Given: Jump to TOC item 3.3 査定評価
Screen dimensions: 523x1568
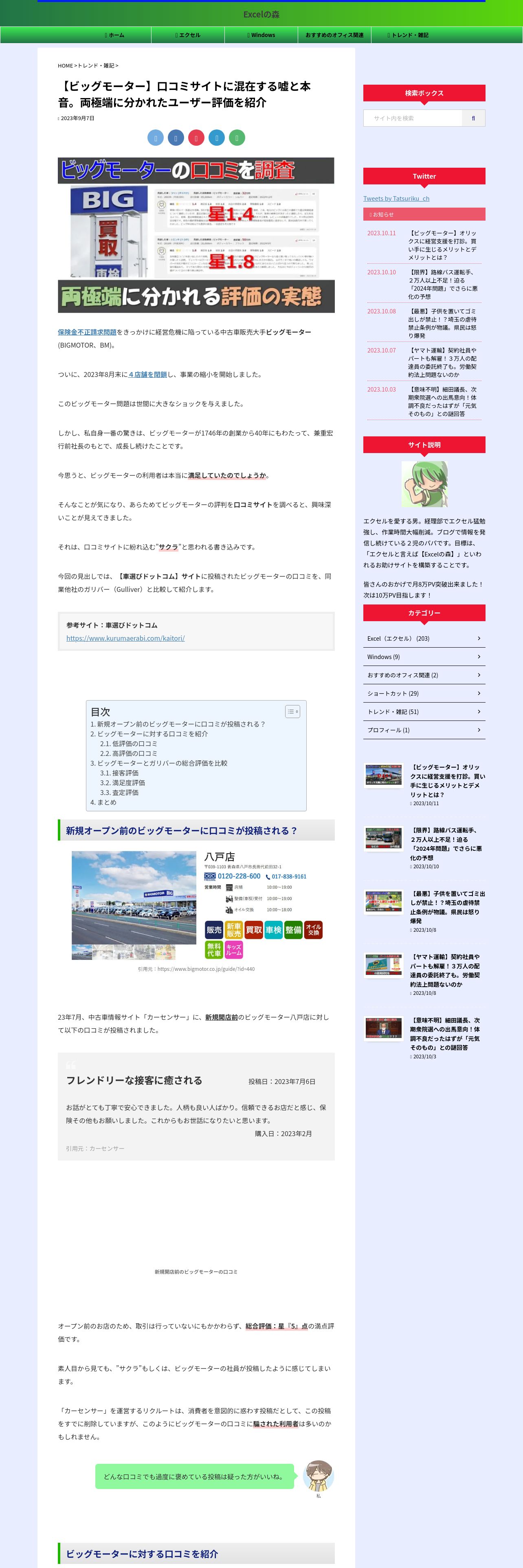Looking at the screenshot, I should 119,793.
